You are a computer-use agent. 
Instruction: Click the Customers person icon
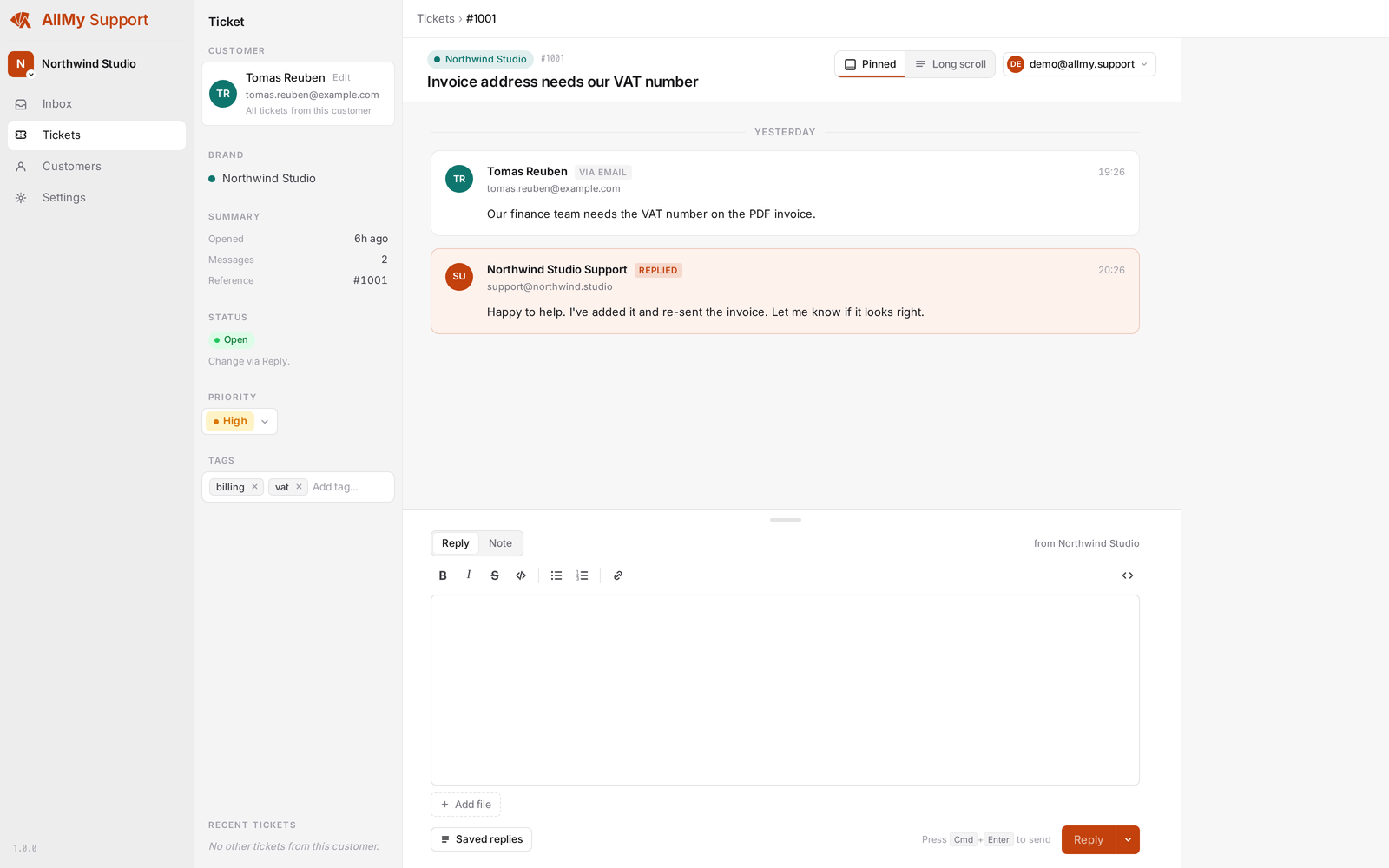21,167
